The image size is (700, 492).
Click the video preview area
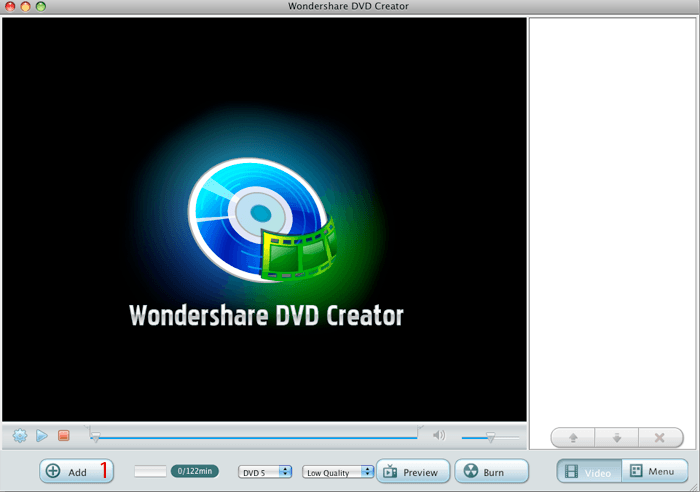[264, 219]
